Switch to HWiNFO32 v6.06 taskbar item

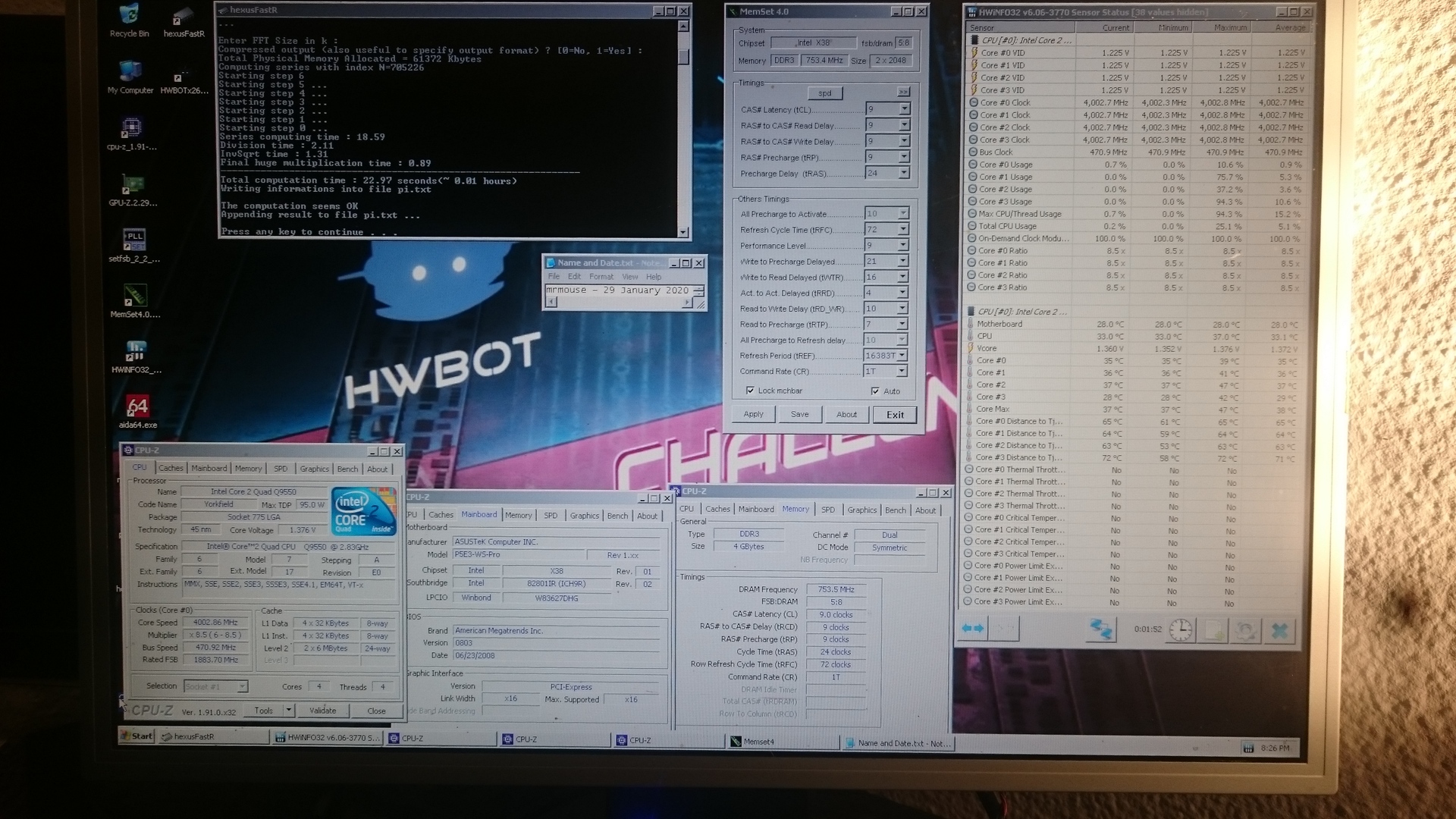328,737
